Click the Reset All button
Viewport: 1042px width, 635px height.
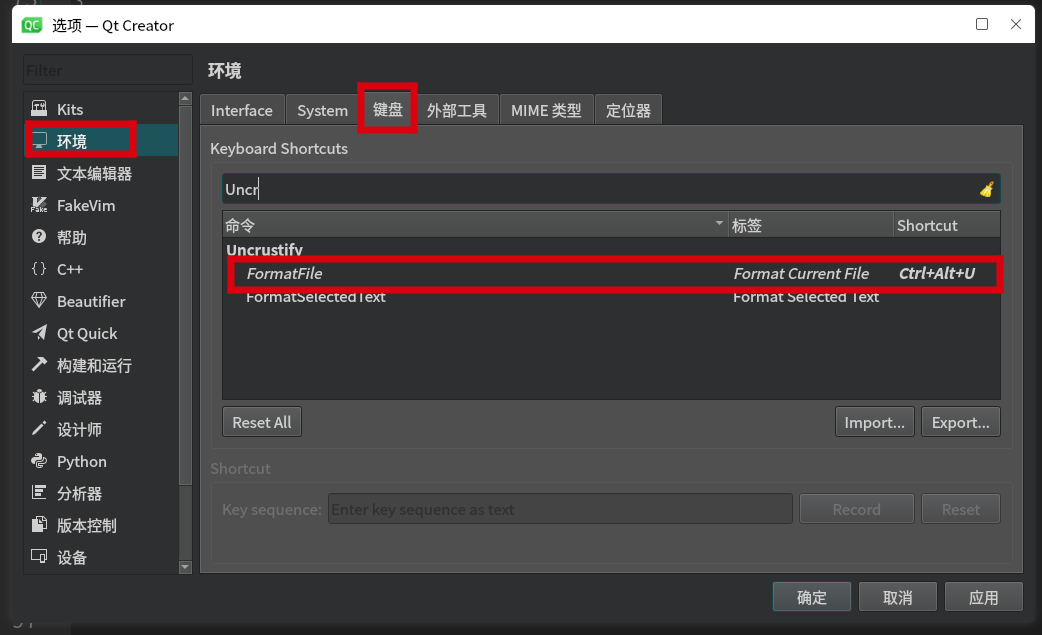261,421
